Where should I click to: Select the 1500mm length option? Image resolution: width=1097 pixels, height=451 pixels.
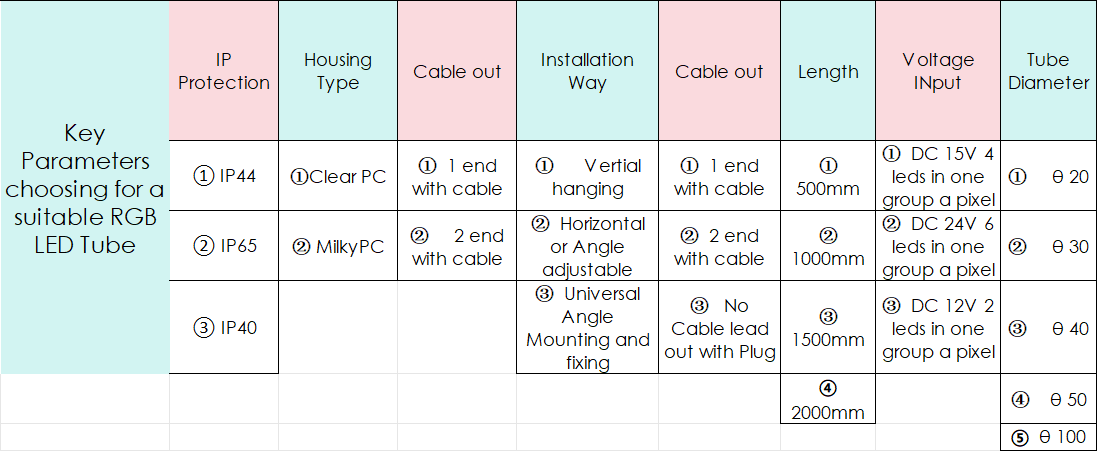tap(828, 327)
